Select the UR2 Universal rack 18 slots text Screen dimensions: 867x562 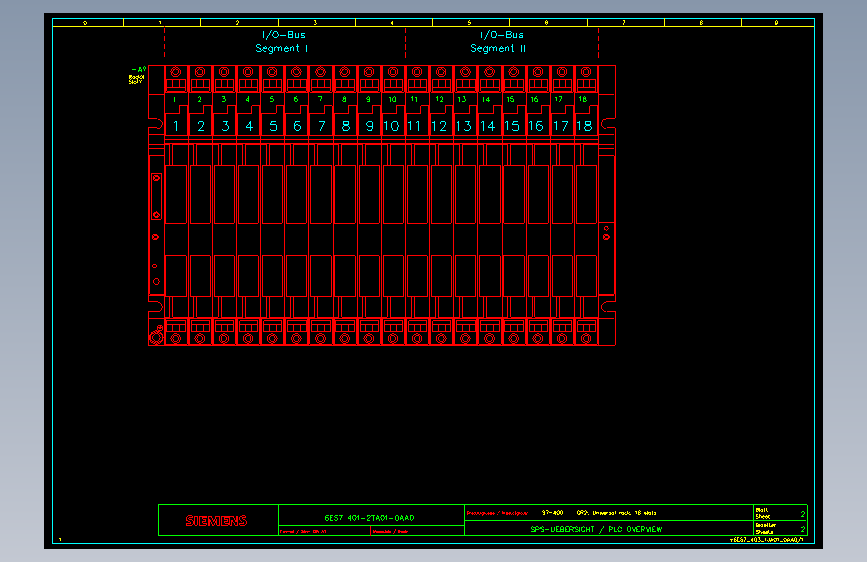[616, 513]
